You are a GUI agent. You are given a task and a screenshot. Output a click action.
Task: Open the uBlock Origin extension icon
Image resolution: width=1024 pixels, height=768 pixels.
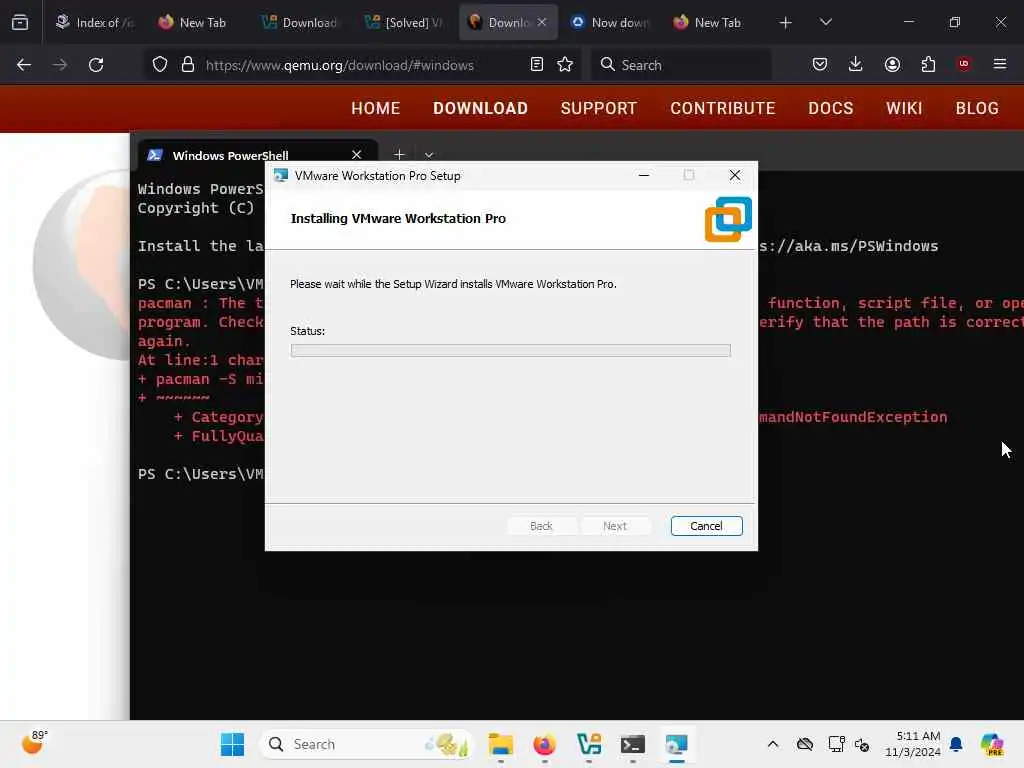[x=964, y=64]
